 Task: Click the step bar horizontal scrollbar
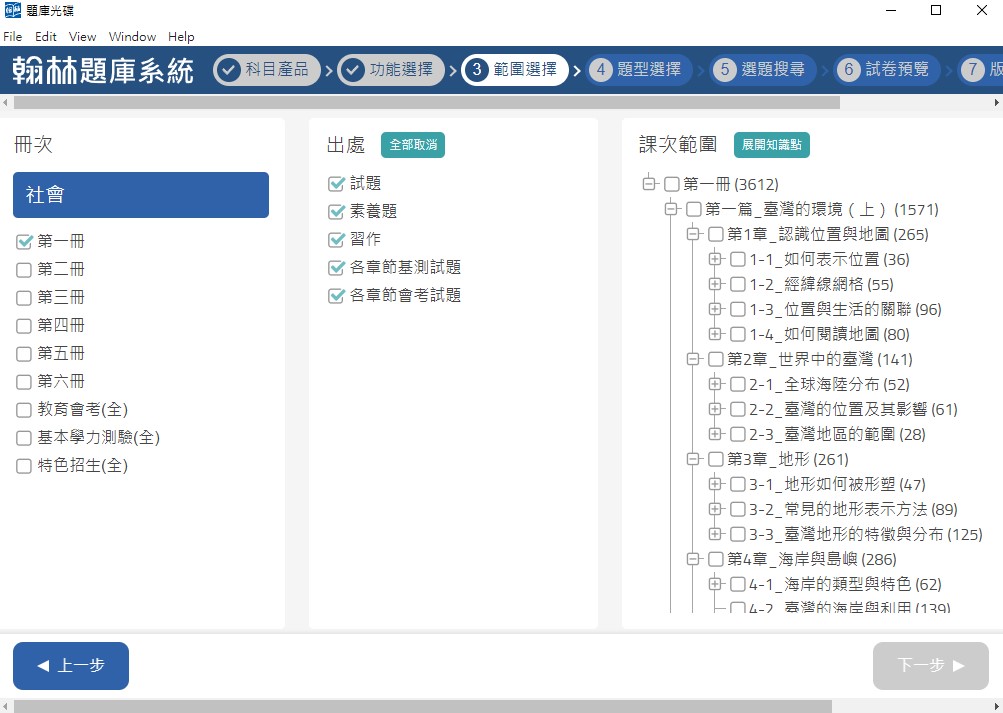[x=427, y=102]
